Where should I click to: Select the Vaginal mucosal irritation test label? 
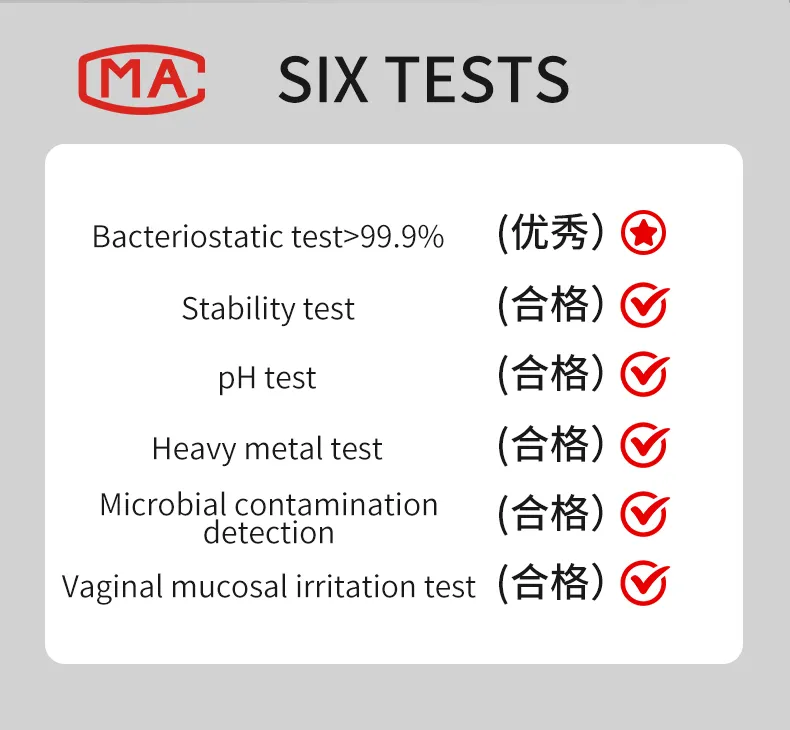point(269,587)
